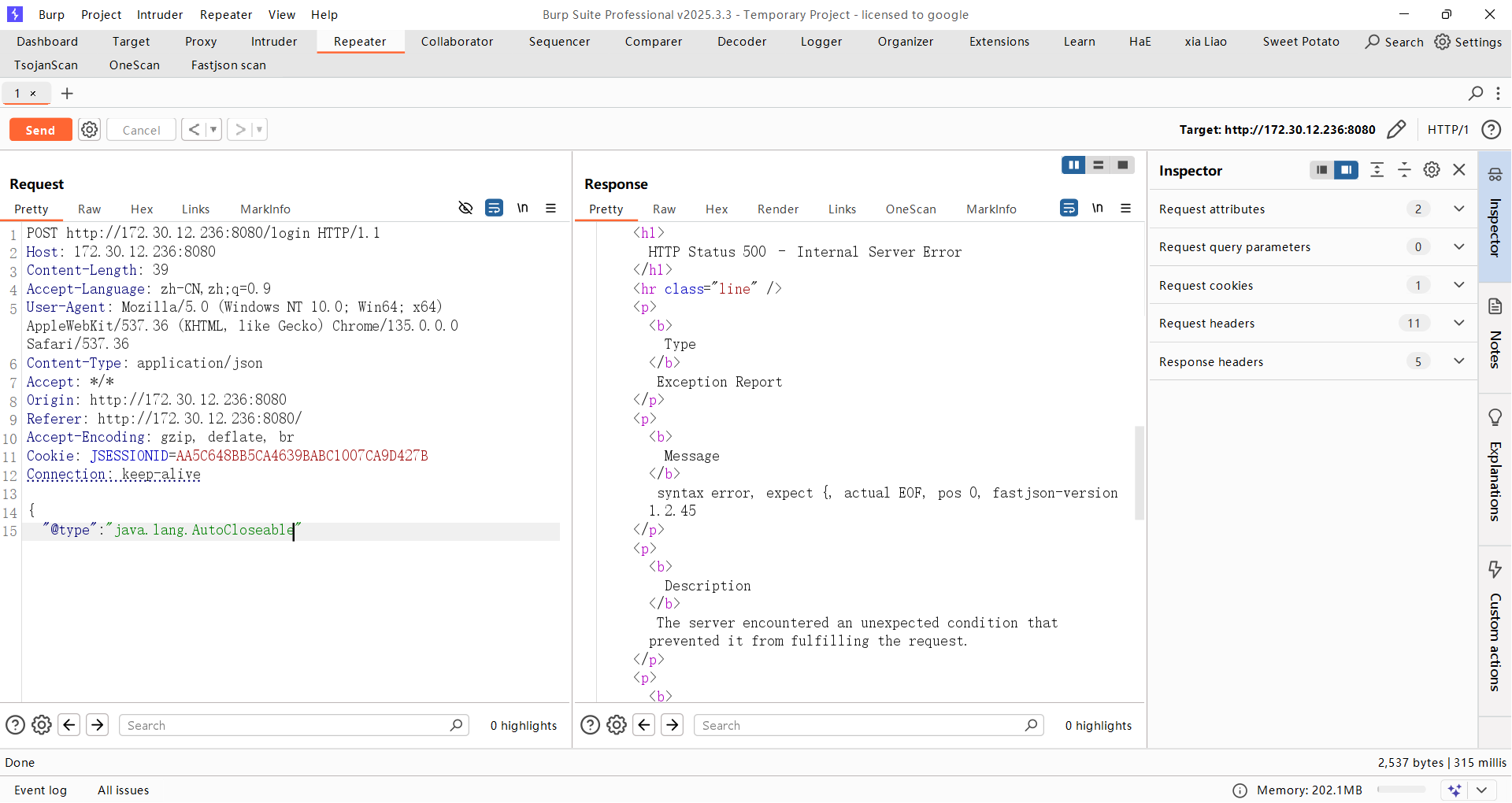
Task: Toggle word wrap in Request editor
Action: pos(494,208)
